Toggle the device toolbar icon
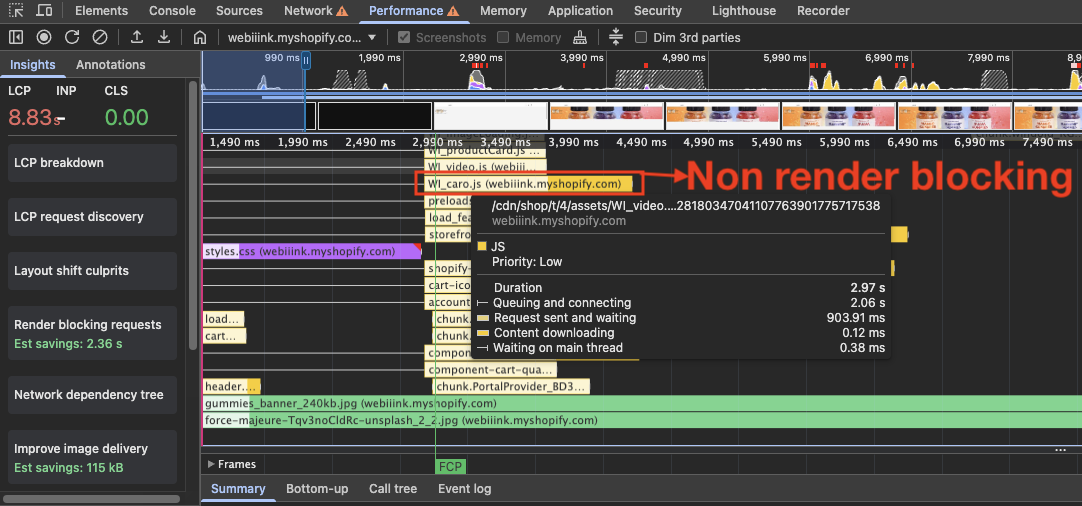The image size is (1082, 506). pyautogui.click(x=44, y=11)
